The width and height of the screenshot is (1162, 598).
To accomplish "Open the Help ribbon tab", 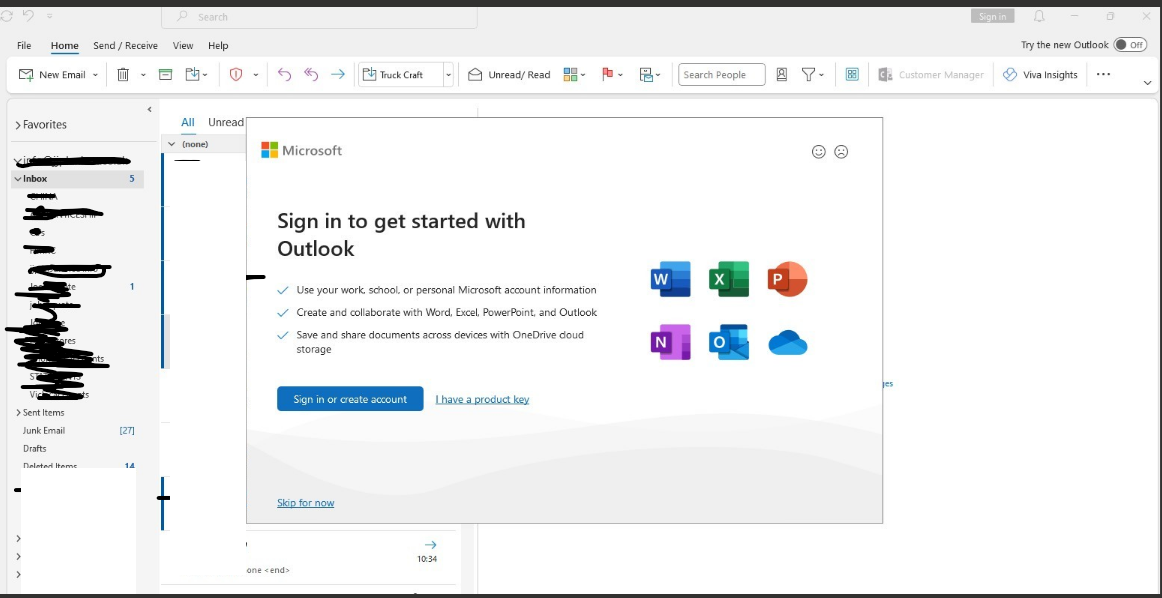I will click(218, 45).
